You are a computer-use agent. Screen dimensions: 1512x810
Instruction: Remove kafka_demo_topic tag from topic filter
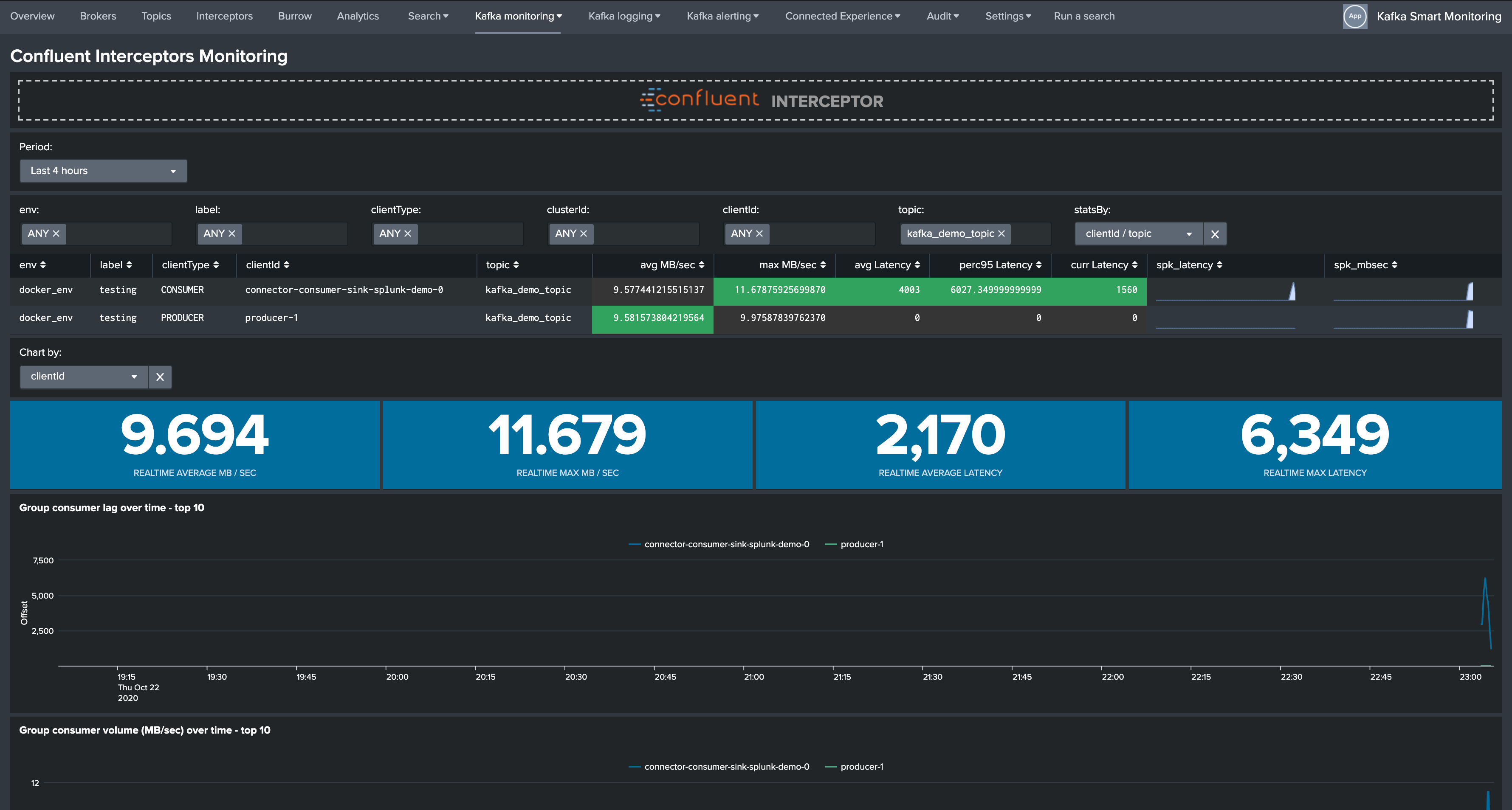click(x=1001, y=233)
